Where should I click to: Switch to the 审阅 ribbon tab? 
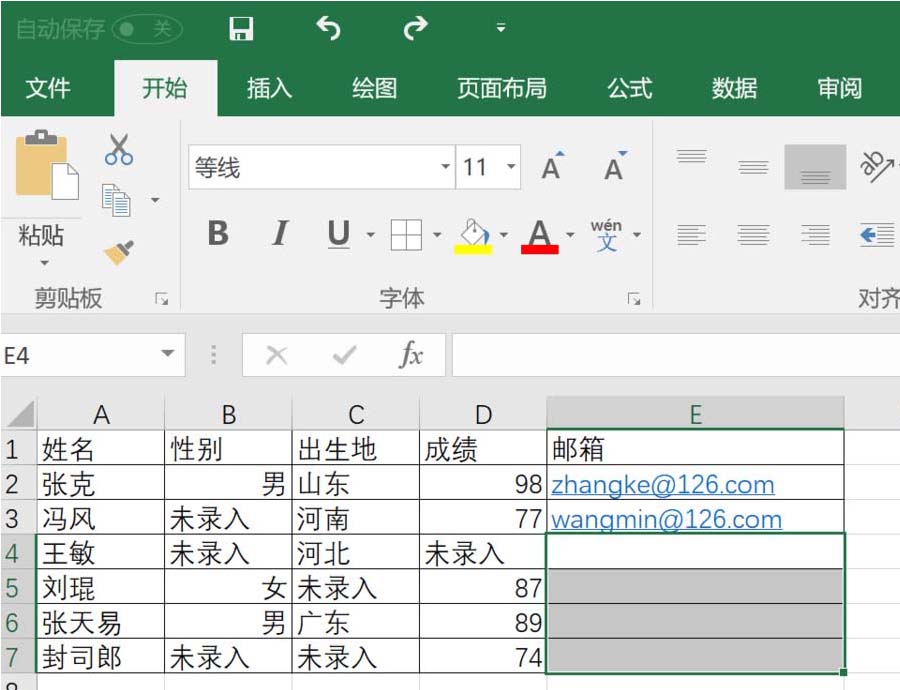pos(840,88)
